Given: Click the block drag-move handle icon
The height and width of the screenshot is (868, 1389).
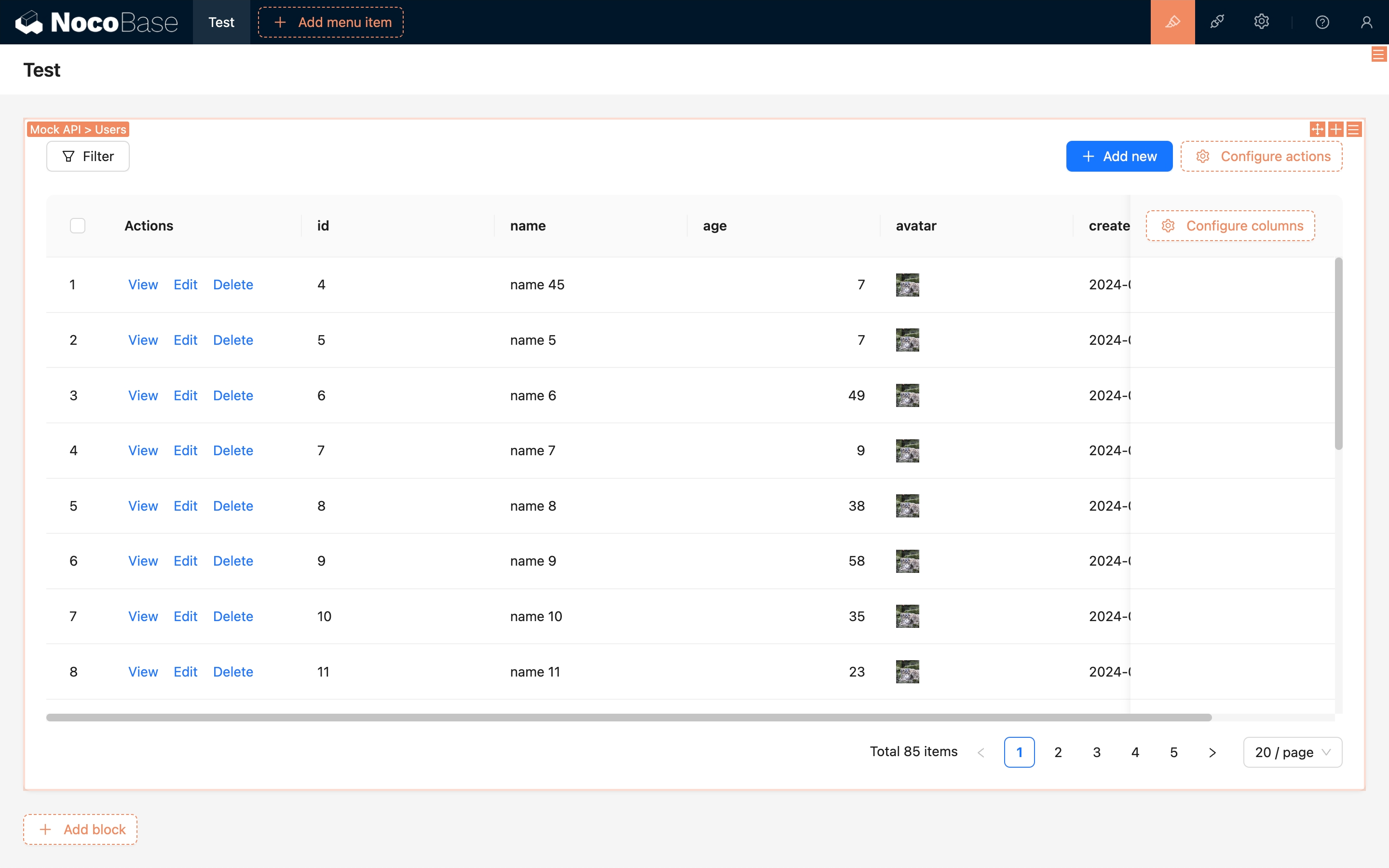Looking at the screenshot, I should 1317,129.
